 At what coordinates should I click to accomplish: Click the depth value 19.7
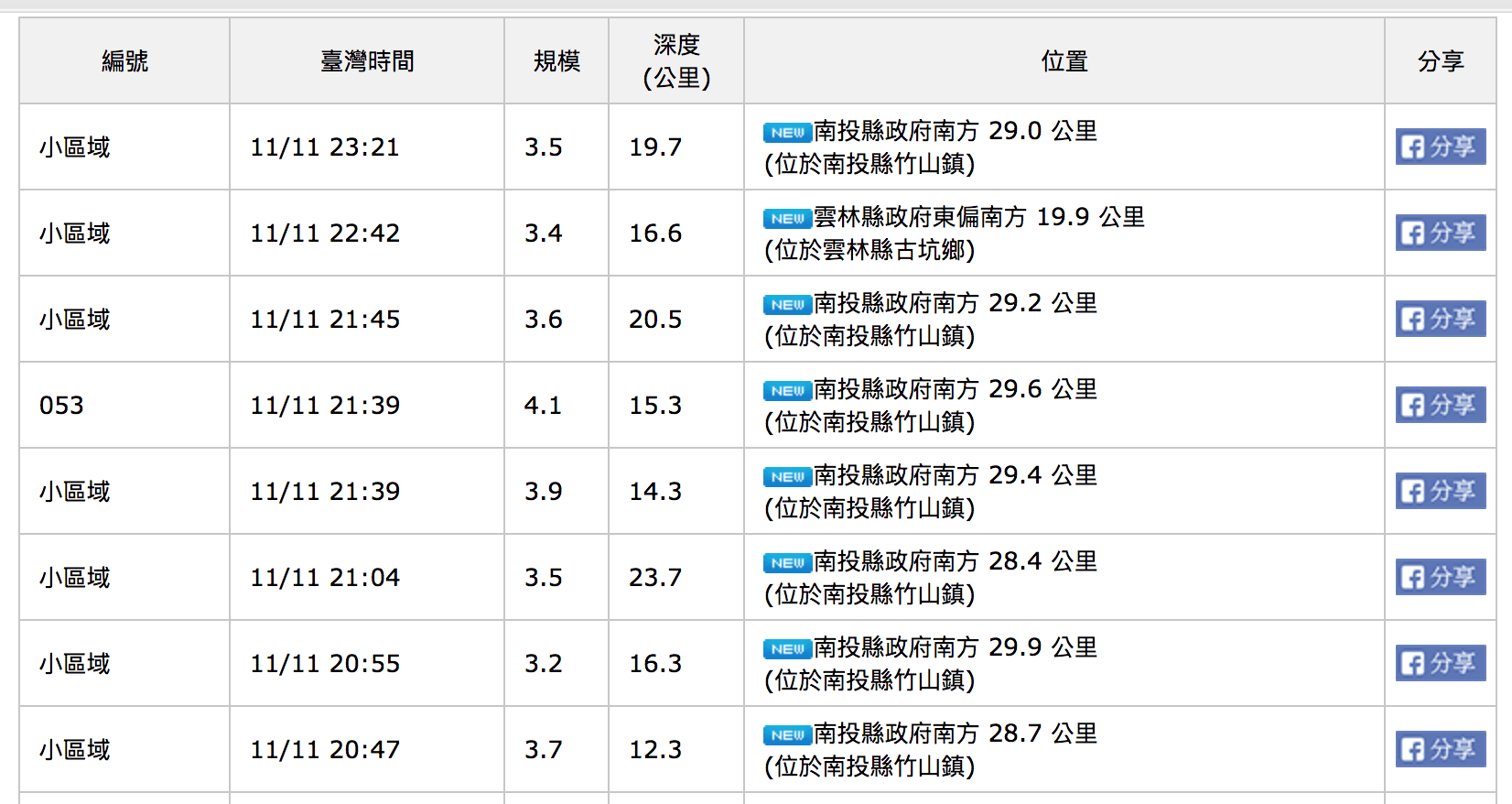655,147
